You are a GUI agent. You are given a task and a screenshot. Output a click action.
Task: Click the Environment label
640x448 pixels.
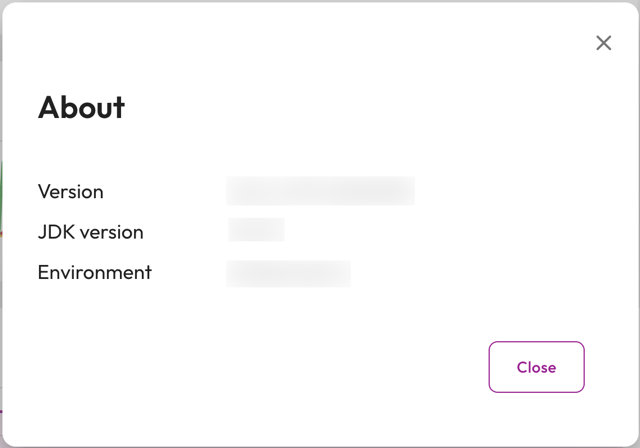click(94, 272)
